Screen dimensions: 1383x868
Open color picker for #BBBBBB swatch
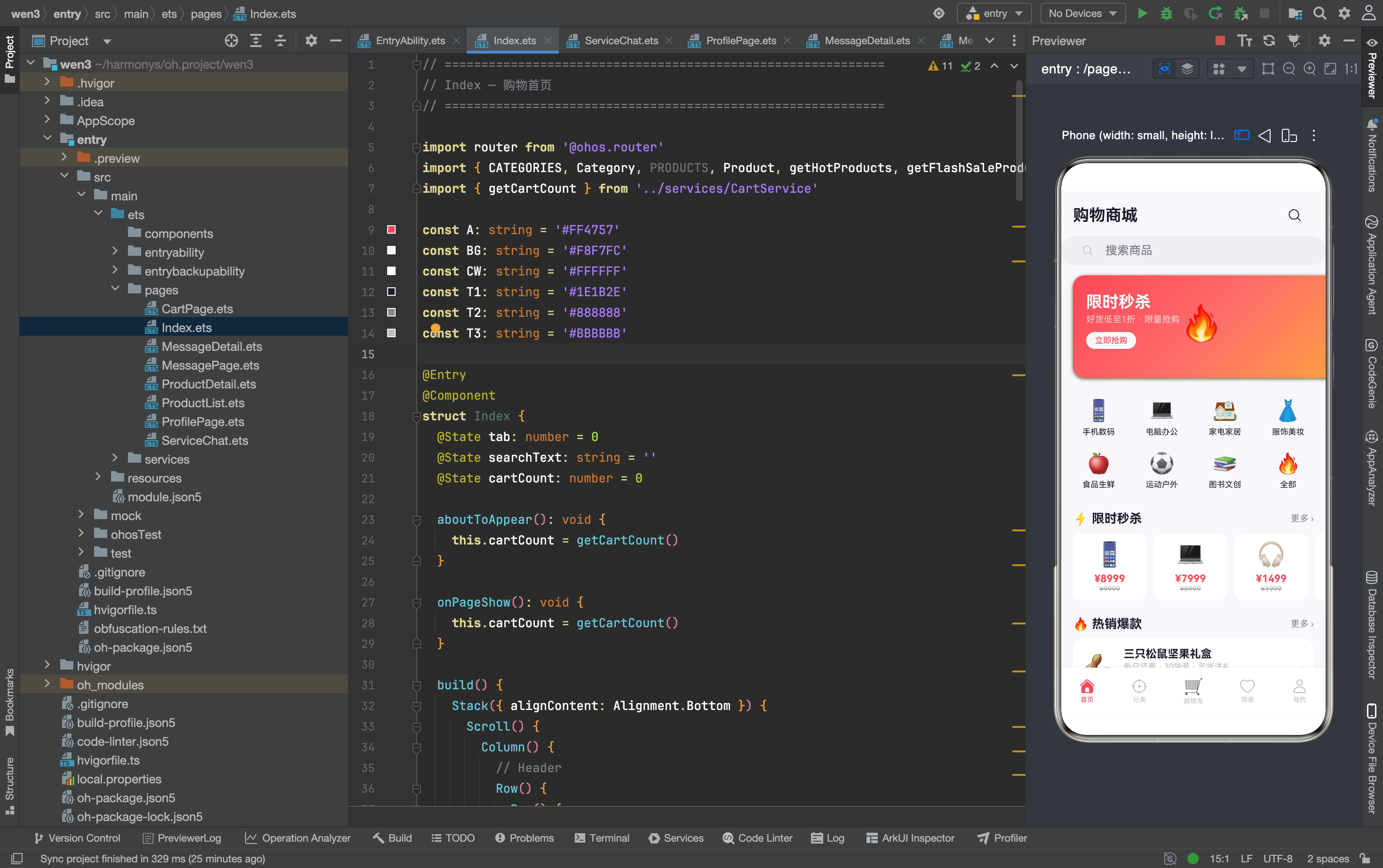click(391, 333)
